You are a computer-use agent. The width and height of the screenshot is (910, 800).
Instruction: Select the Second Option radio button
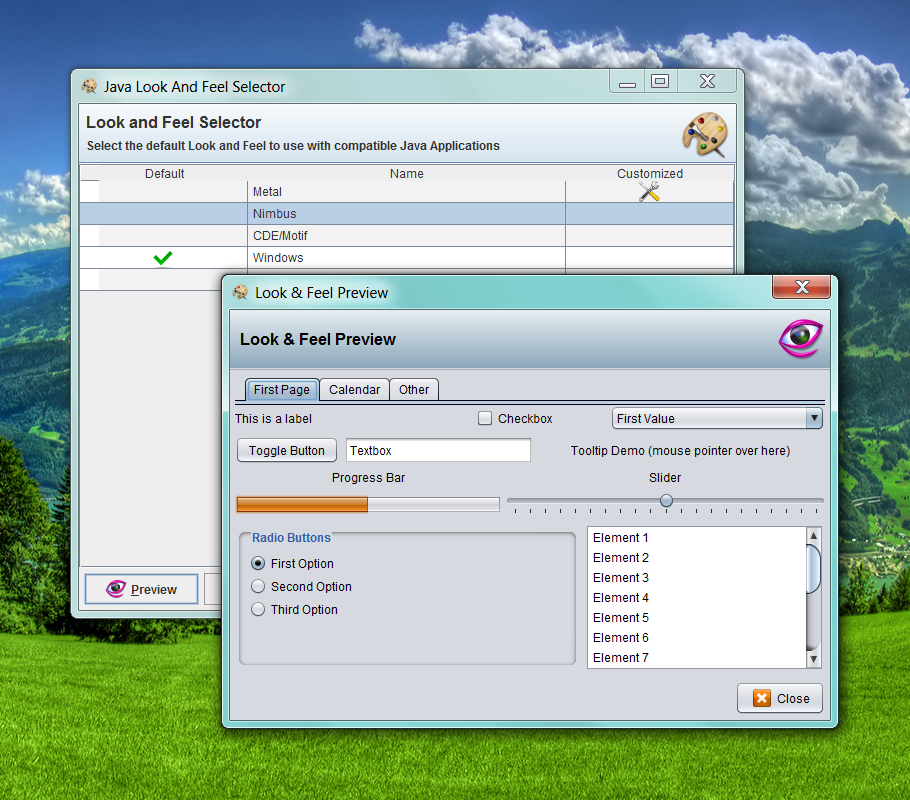click(258, 586)
